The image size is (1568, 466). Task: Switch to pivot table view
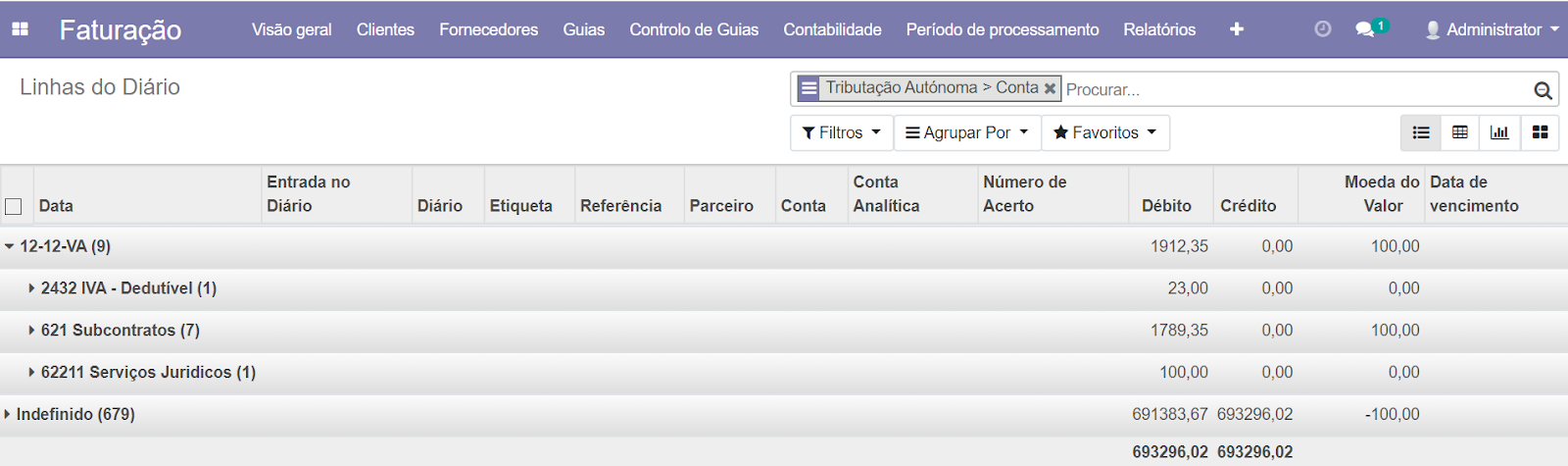coord(1460,132)
